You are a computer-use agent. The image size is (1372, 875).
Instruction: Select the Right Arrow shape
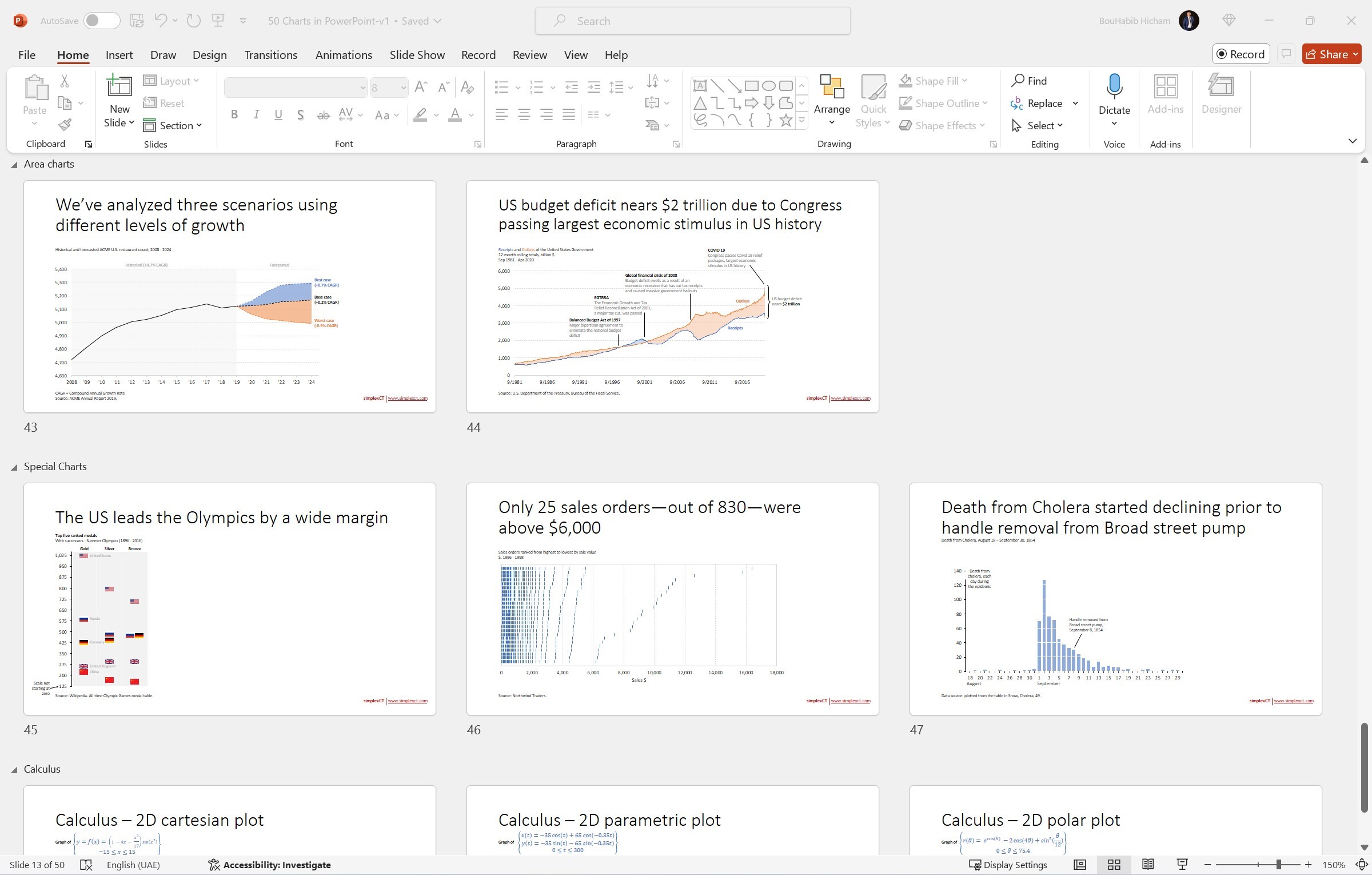tap(751, 103)
